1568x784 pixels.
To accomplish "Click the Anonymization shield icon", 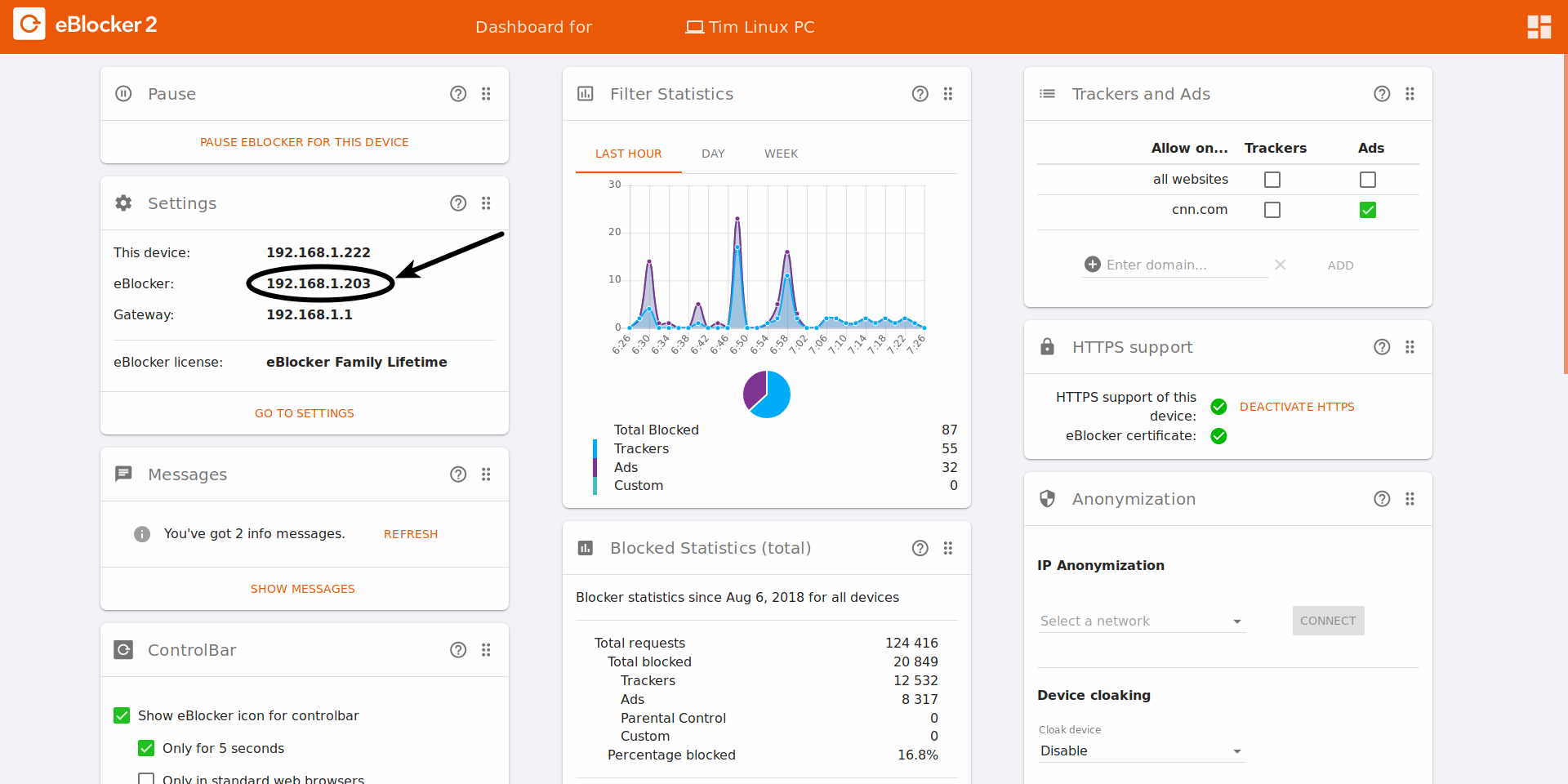I will [x=1048, y=499].
